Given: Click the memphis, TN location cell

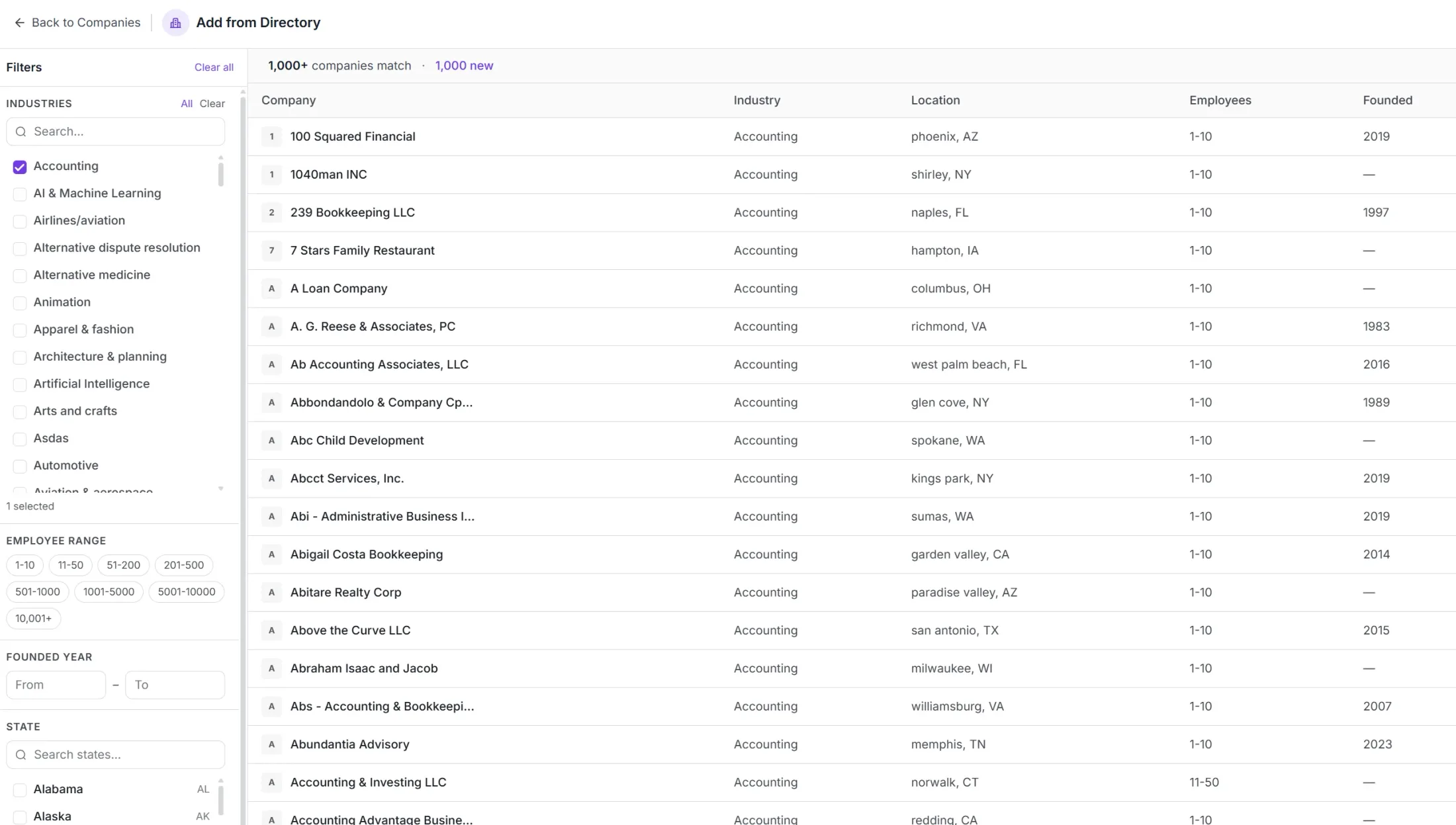Looking at the screenshot, I should pyautogui.click(x=948, y=745).
